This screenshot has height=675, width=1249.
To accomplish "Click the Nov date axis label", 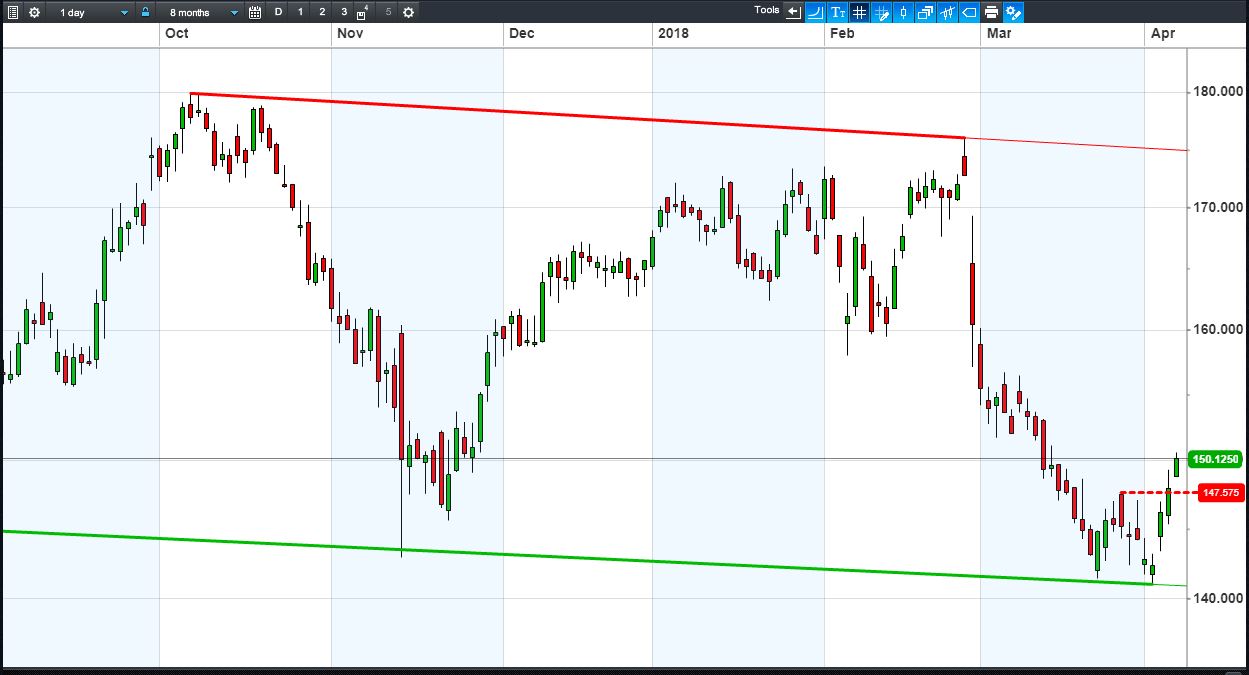I will (349, 34).
